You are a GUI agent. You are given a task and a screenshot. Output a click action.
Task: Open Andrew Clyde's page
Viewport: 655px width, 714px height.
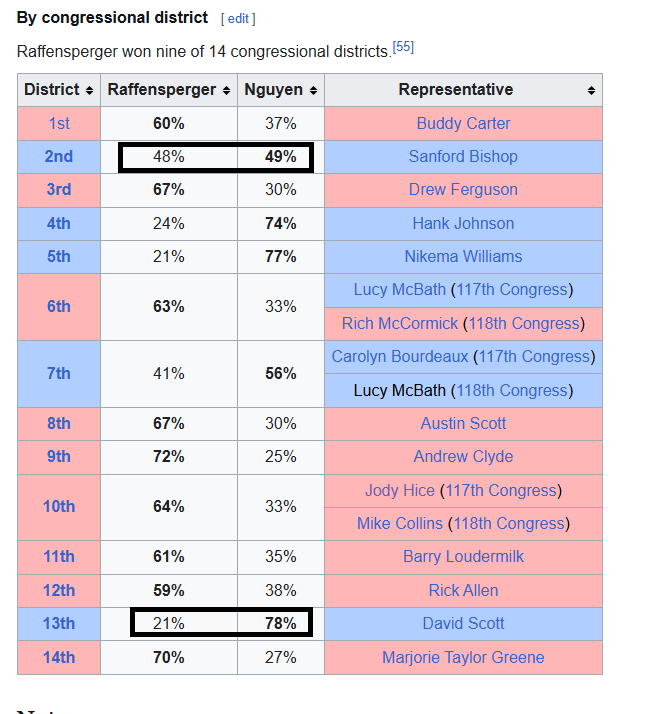[463, 457]
